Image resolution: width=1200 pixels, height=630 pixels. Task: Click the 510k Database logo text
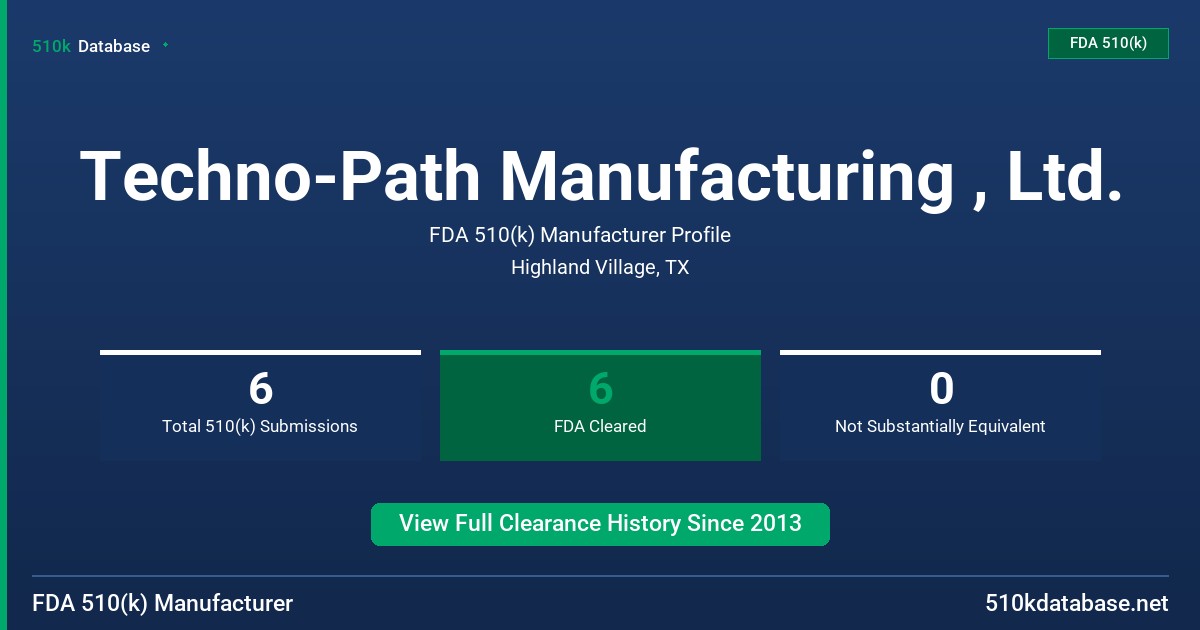point(91,46)
